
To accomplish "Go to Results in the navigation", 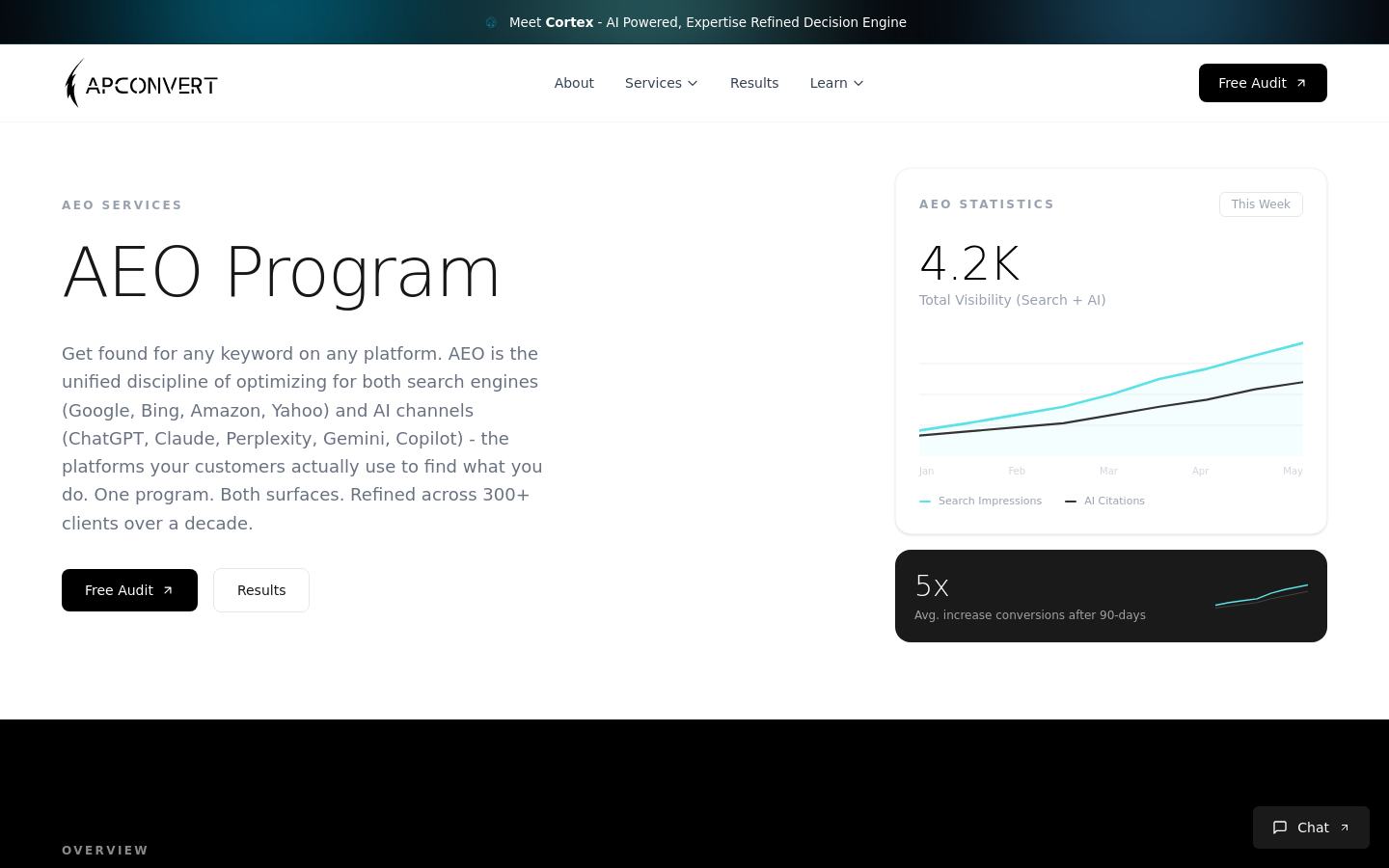I will (754, 83).
